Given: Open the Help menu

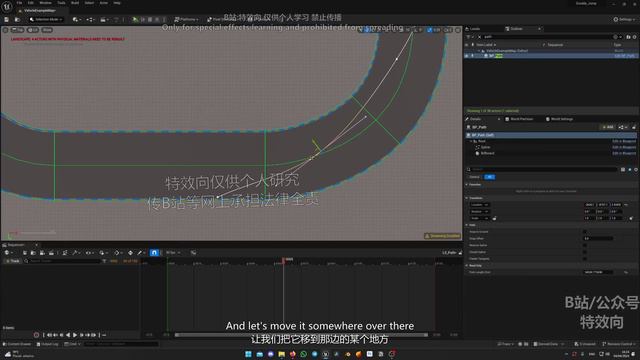Looking at the screenshot, I should (x=117, y=3).
